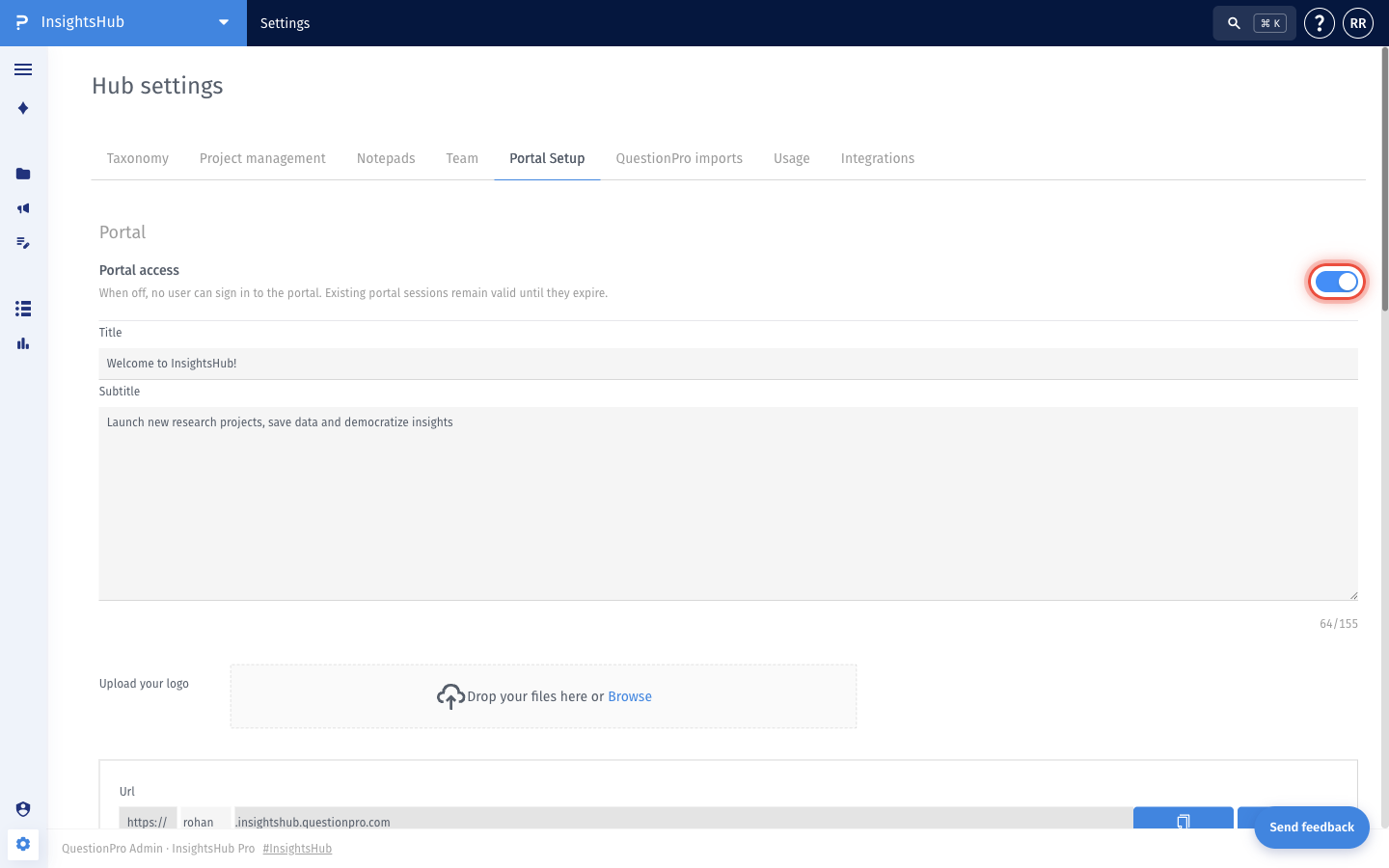Switch to the Project management tab
The image size is (1389, 868).
(x=262, y=158)
